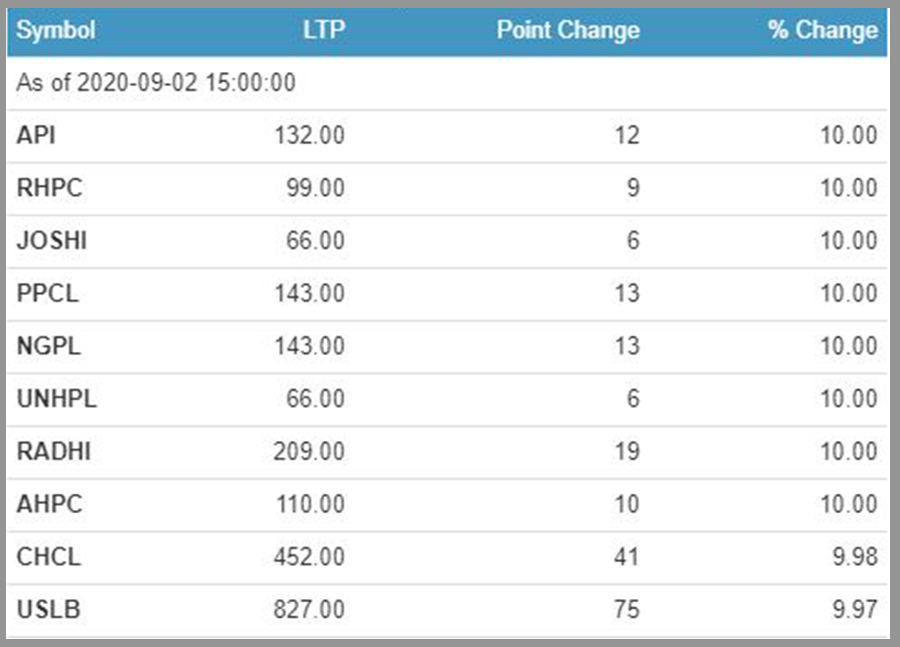The height and width of the screenshot is (647, 900).
Task: Open the API stock symbol
Action: tap(36, 136)
